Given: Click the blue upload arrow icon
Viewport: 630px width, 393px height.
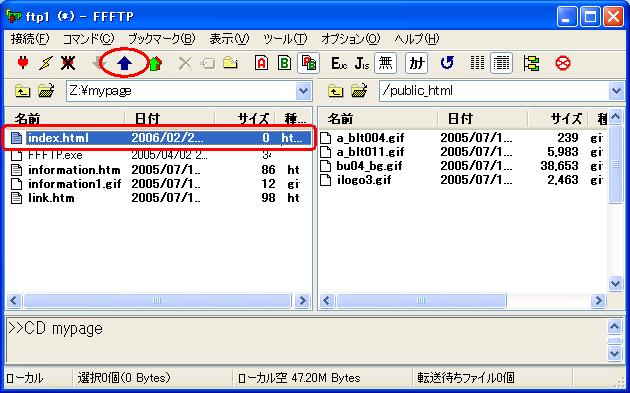Looking at the screenshot, I should tap(125, 63).
